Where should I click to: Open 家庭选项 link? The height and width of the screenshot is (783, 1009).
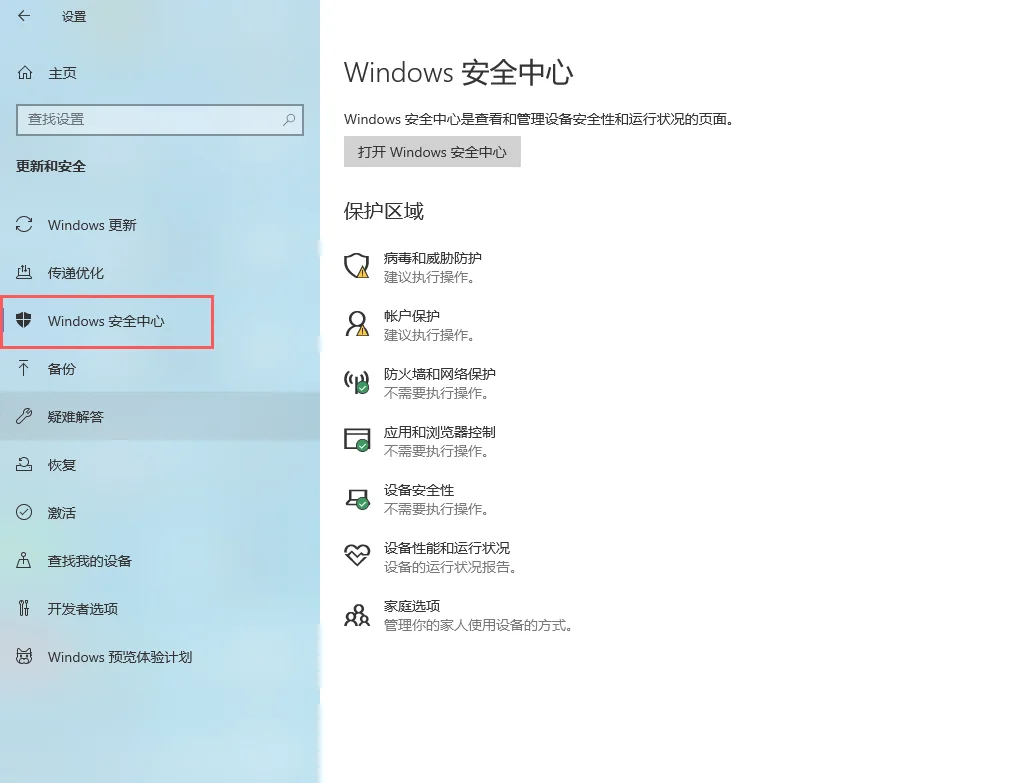(412, 605)
